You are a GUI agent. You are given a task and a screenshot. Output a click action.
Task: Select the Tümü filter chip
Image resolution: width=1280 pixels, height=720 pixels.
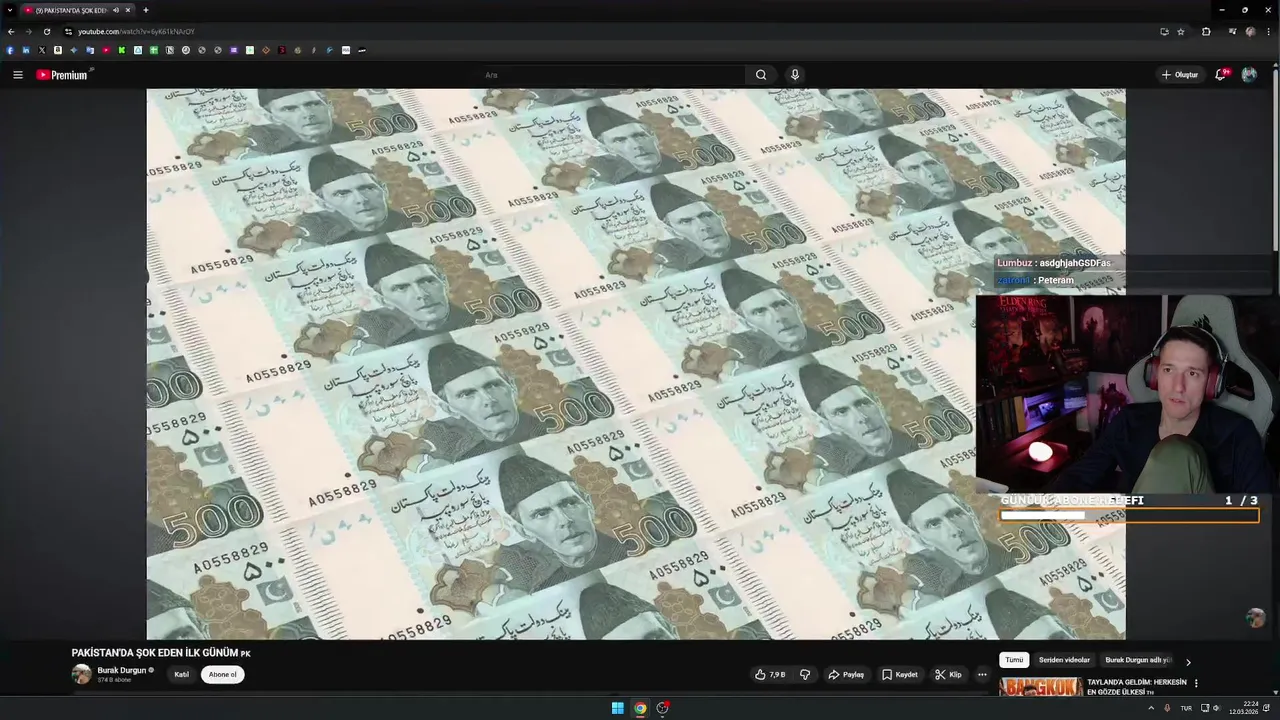pyautogui.click(x=1014, y=660)
